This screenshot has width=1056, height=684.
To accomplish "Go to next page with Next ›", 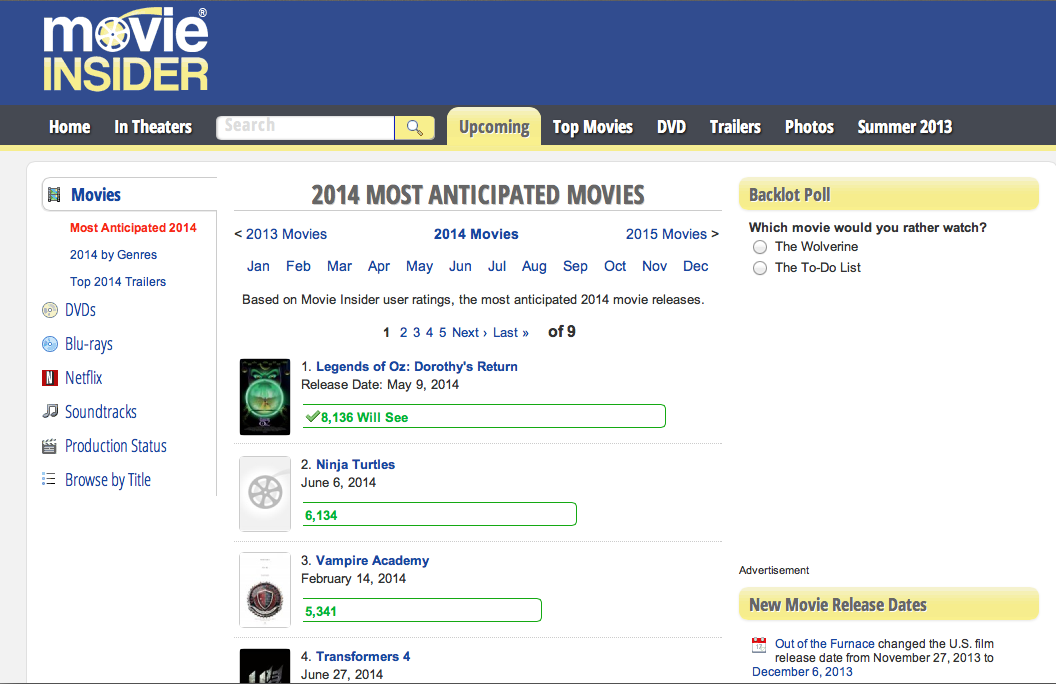I will pos(469,332).
